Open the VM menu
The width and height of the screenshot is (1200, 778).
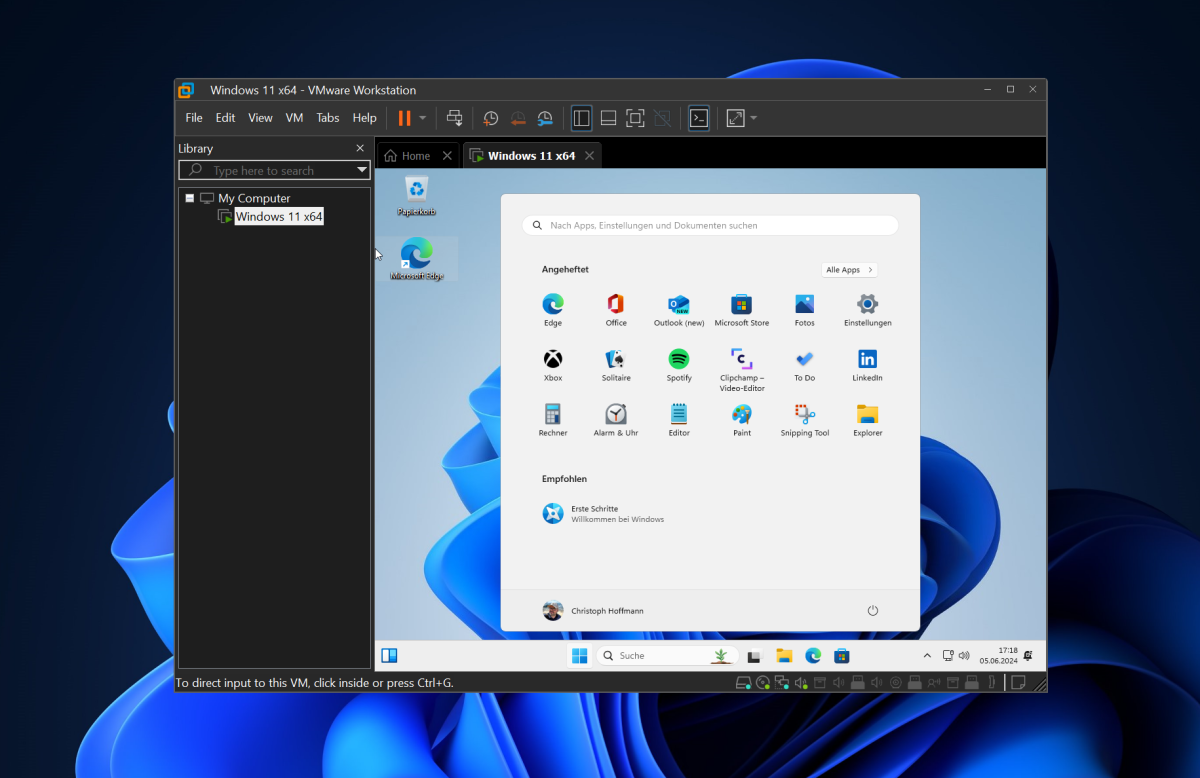coord(294,117)
